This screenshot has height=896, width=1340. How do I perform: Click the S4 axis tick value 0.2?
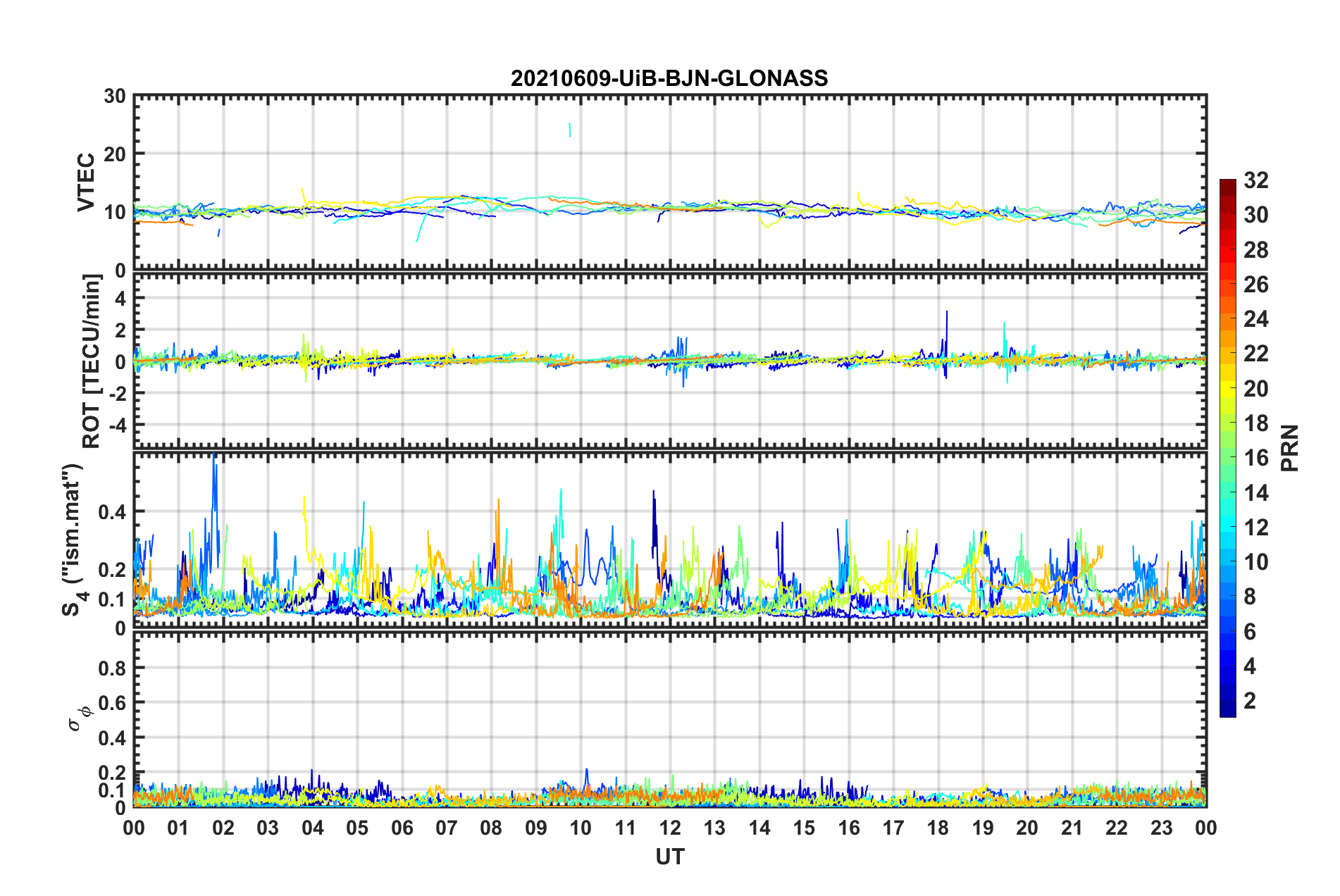(x=112, y=570)
